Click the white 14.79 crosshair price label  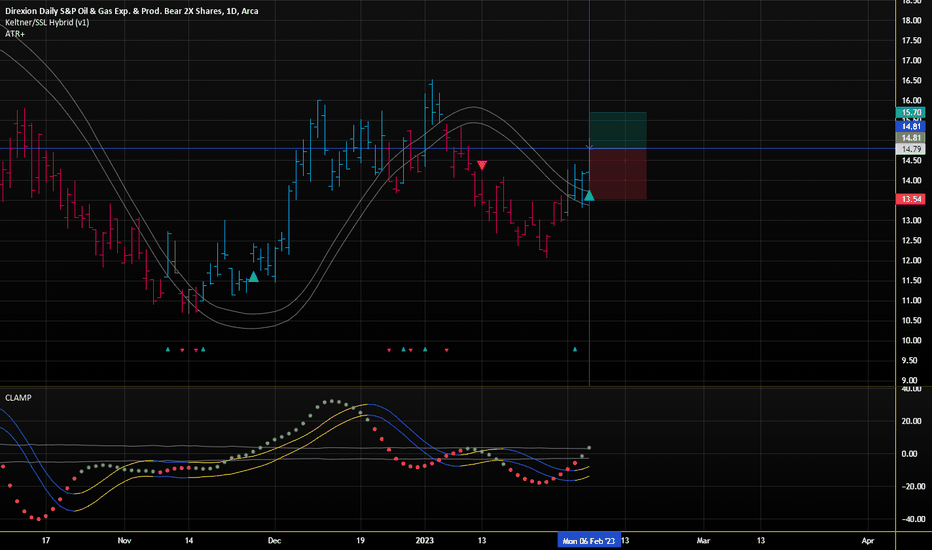click(x=911, y=149)
